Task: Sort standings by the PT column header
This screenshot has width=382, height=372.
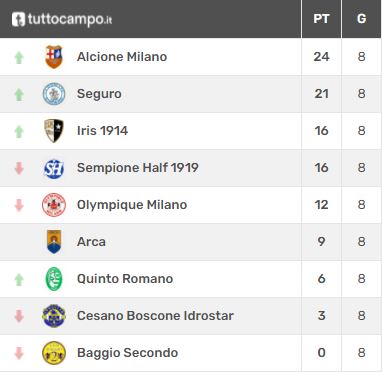Action: (x=321, y=19)
